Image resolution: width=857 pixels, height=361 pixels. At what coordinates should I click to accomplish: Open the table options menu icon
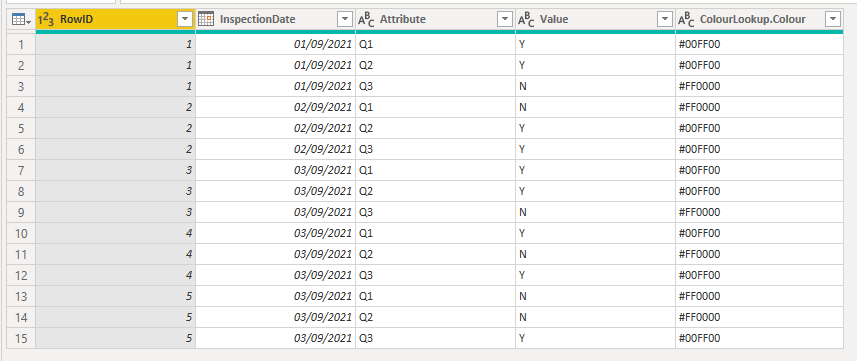pos(21,20)
